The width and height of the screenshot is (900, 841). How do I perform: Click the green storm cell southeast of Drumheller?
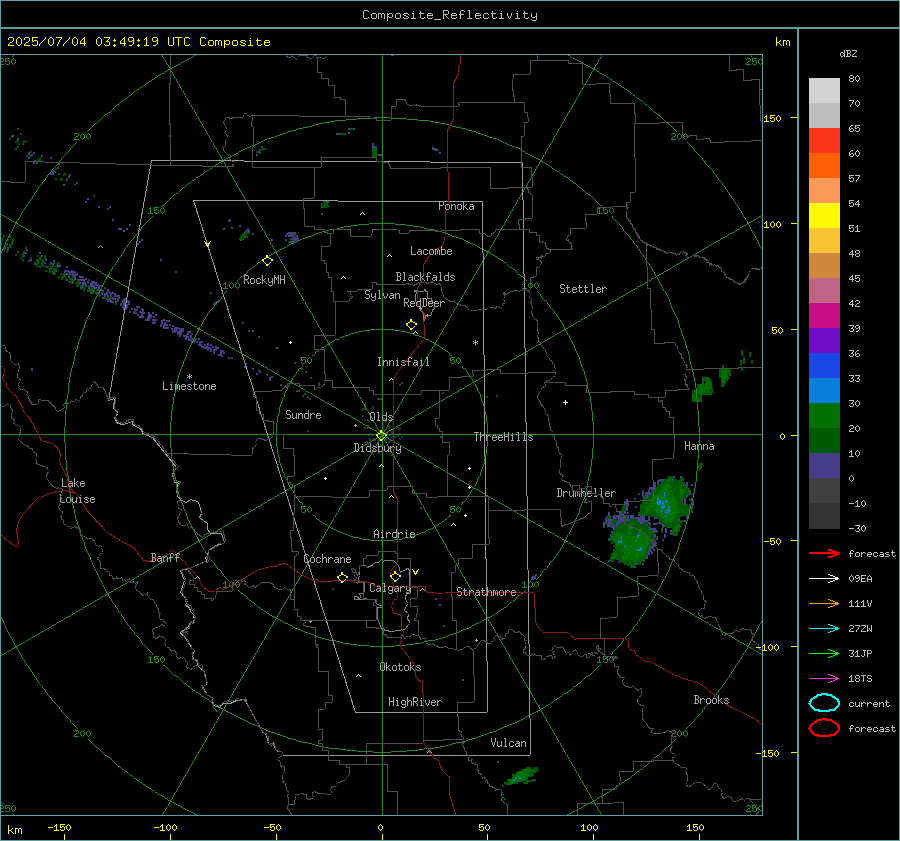click(x=633, y=542)
